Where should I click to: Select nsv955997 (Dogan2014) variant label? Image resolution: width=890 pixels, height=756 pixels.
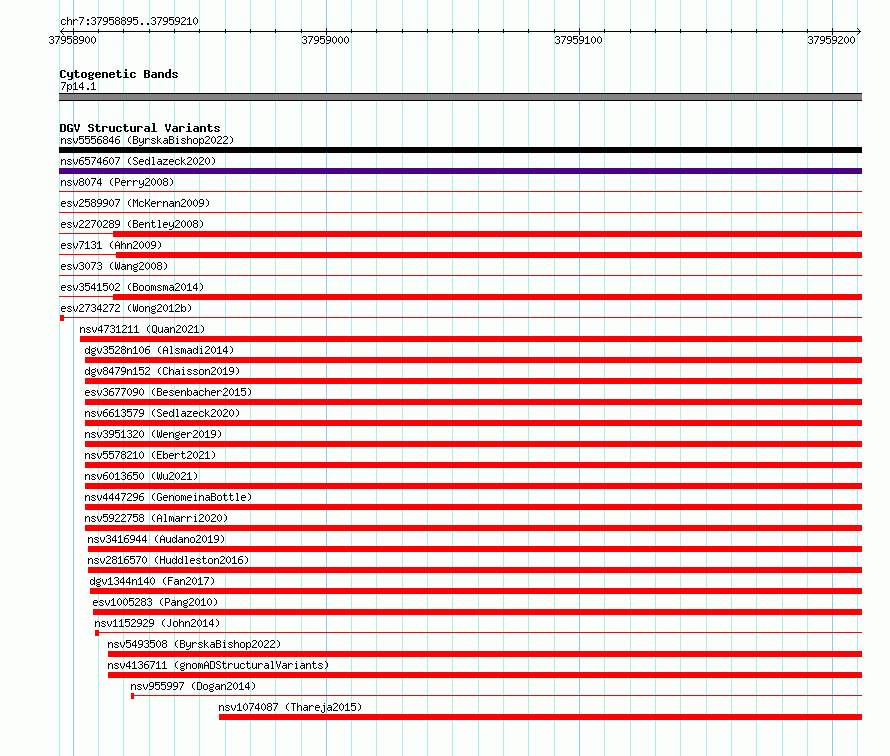click(193, 686)
